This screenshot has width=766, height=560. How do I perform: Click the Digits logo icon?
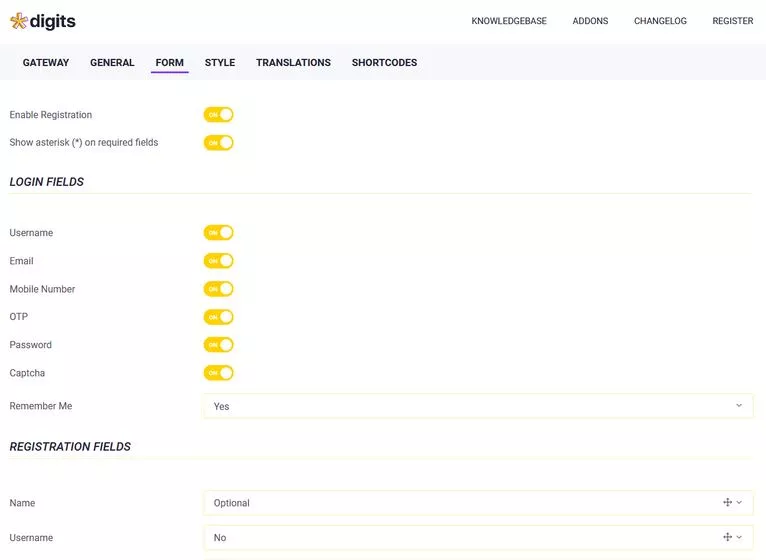[x=18, y=21]
